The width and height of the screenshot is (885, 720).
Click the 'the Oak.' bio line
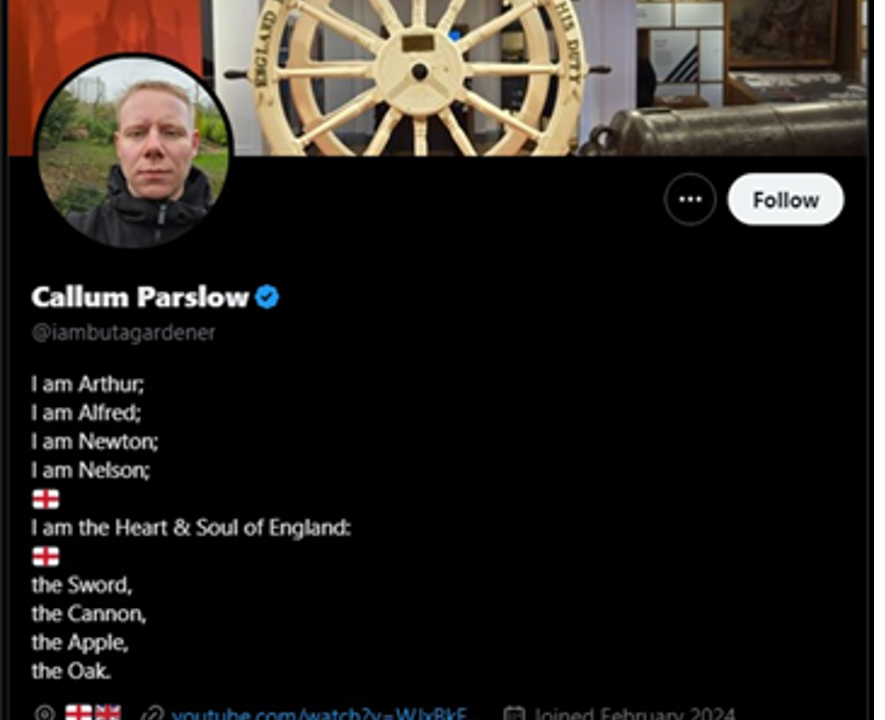71,671
